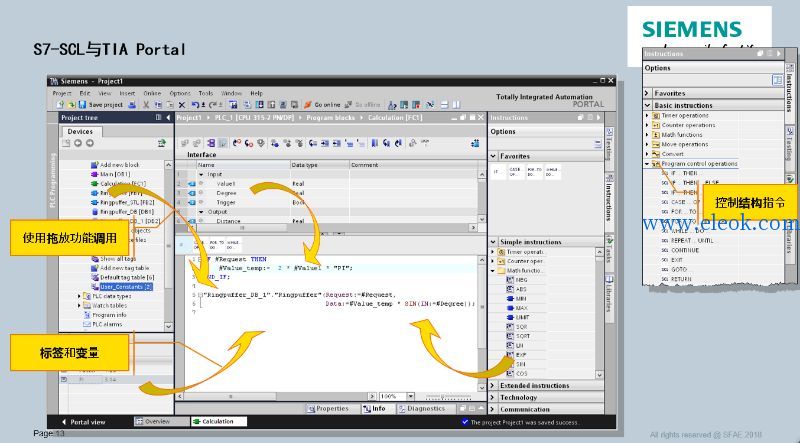Open Ringpuffer_STL [FB2] block
The image size is (800, 443).
coord(122,203)
